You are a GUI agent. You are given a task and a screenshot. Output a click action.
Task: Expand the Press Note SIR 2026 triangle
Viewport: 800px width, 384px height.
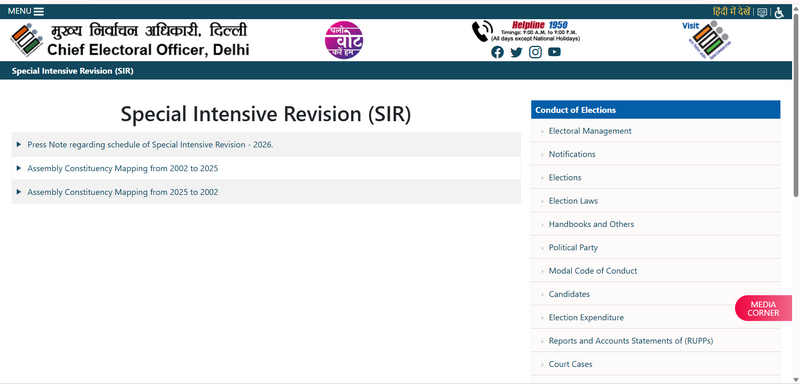point(19,145)
